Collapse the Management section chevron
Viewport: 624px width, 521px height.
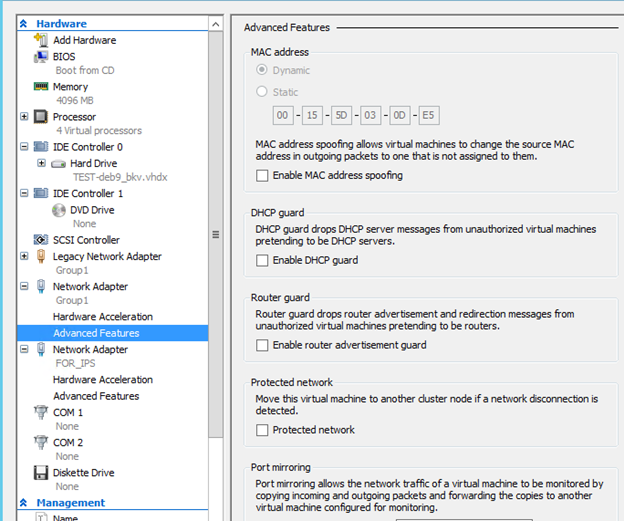[23, 503]
